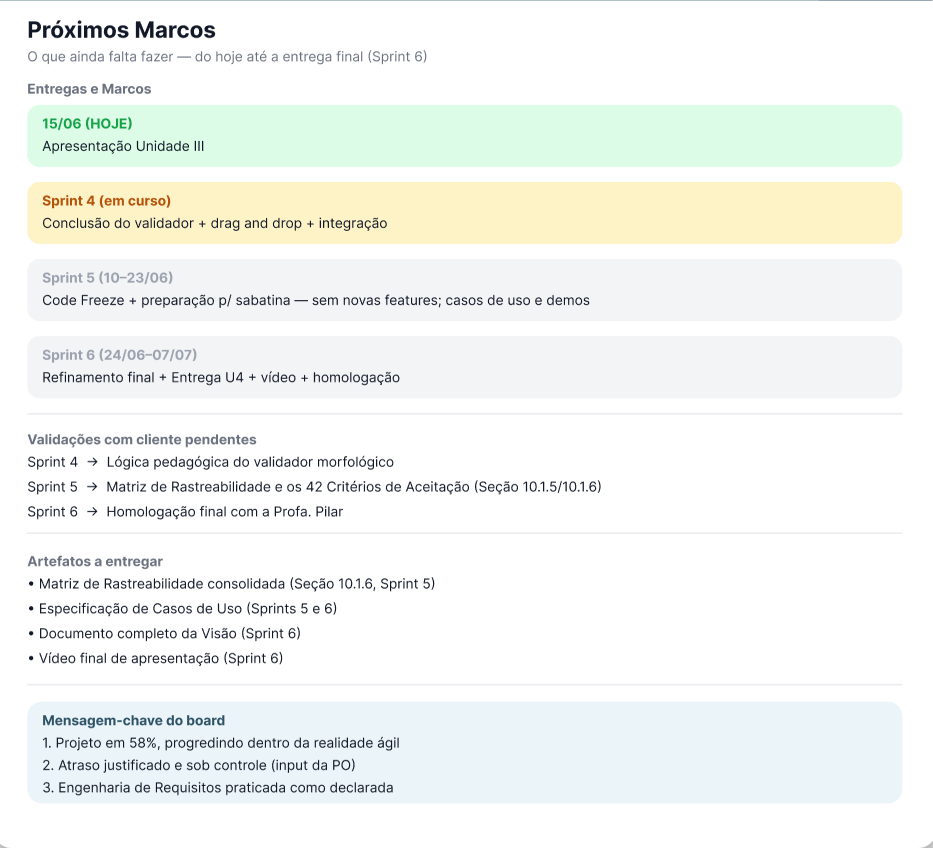This screenshot has width=933, height=848.
Task: Click the Próximos Marcos heading
Action: click(121, 30)
